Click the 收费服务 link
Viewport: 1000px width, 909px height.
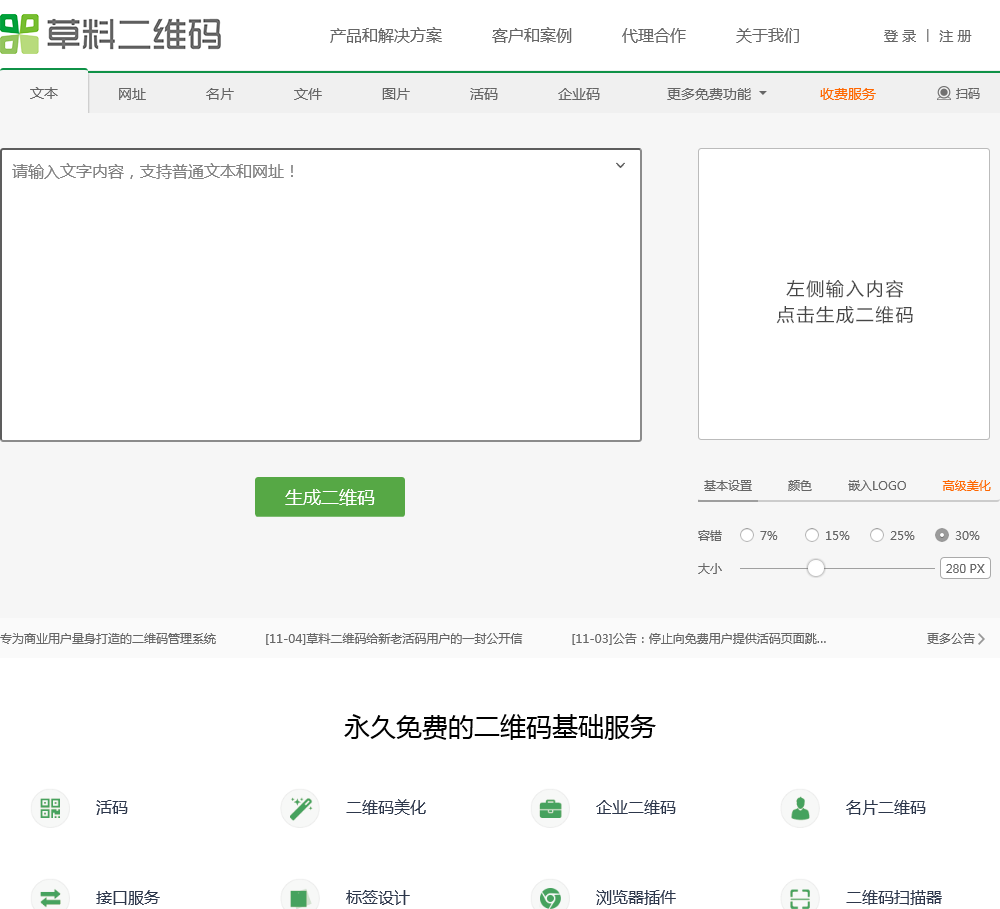pos(847,94)
